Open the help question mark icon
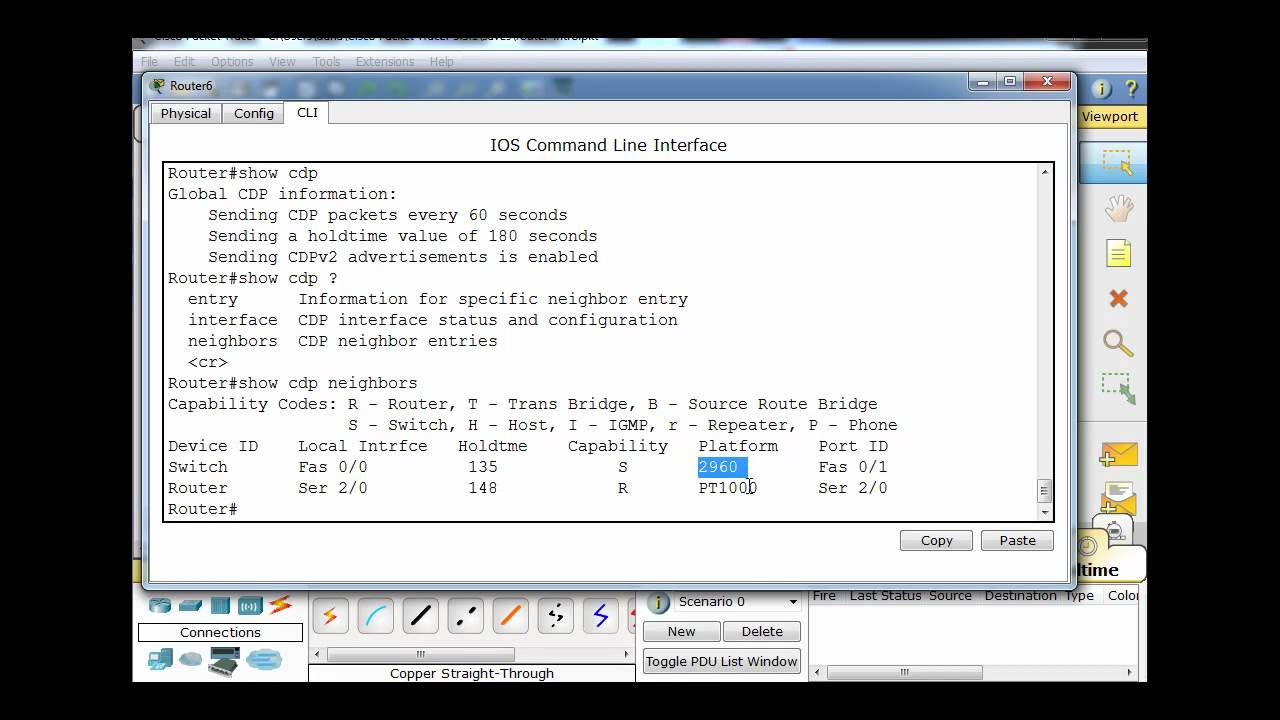This screenshot has width=1280, height=720. click(1132, 89)
